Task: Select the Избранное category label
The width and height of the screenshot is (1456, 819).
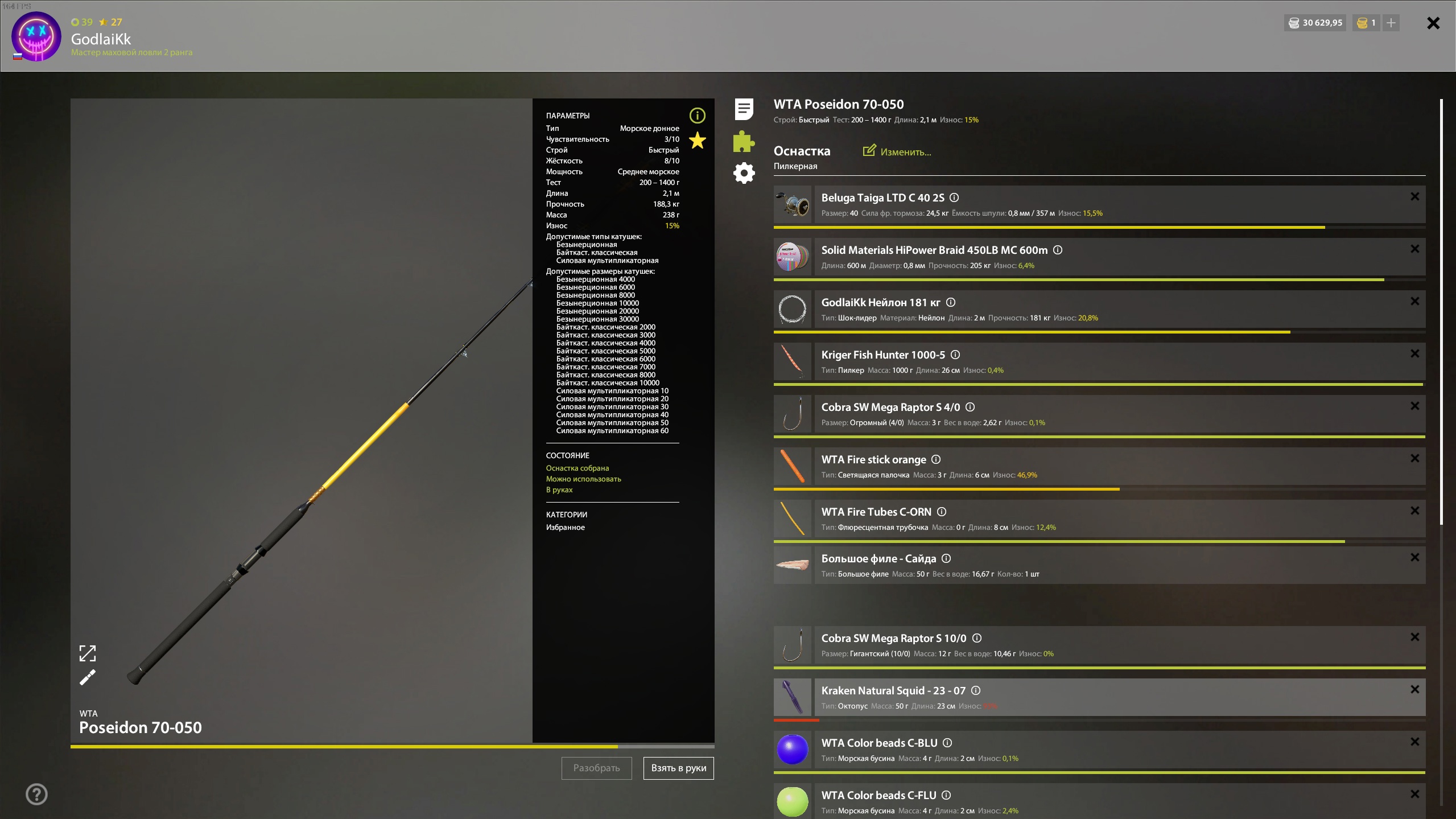Action: coord(565,527)
